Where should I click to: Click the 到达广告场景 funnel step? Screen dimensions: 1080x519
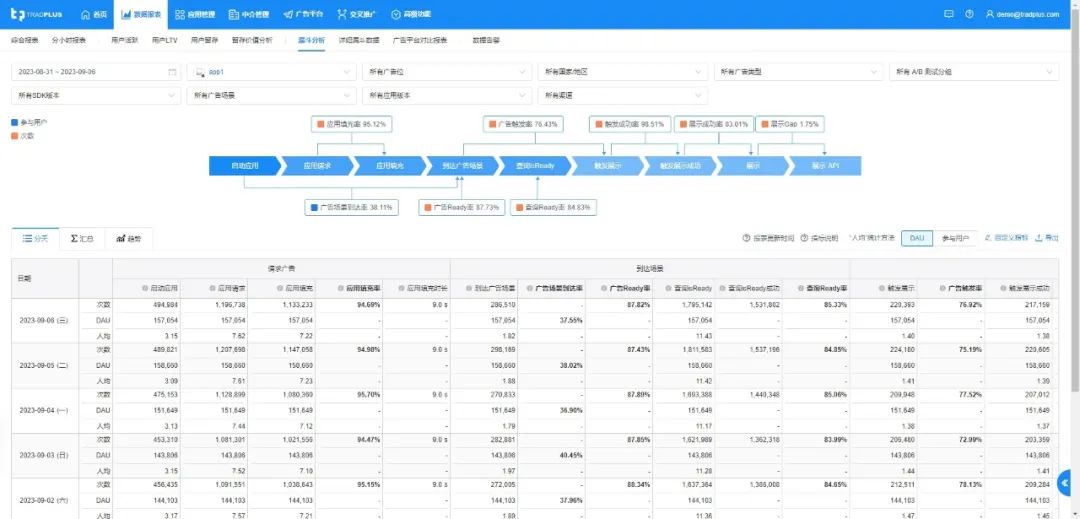tap(462, 165)
